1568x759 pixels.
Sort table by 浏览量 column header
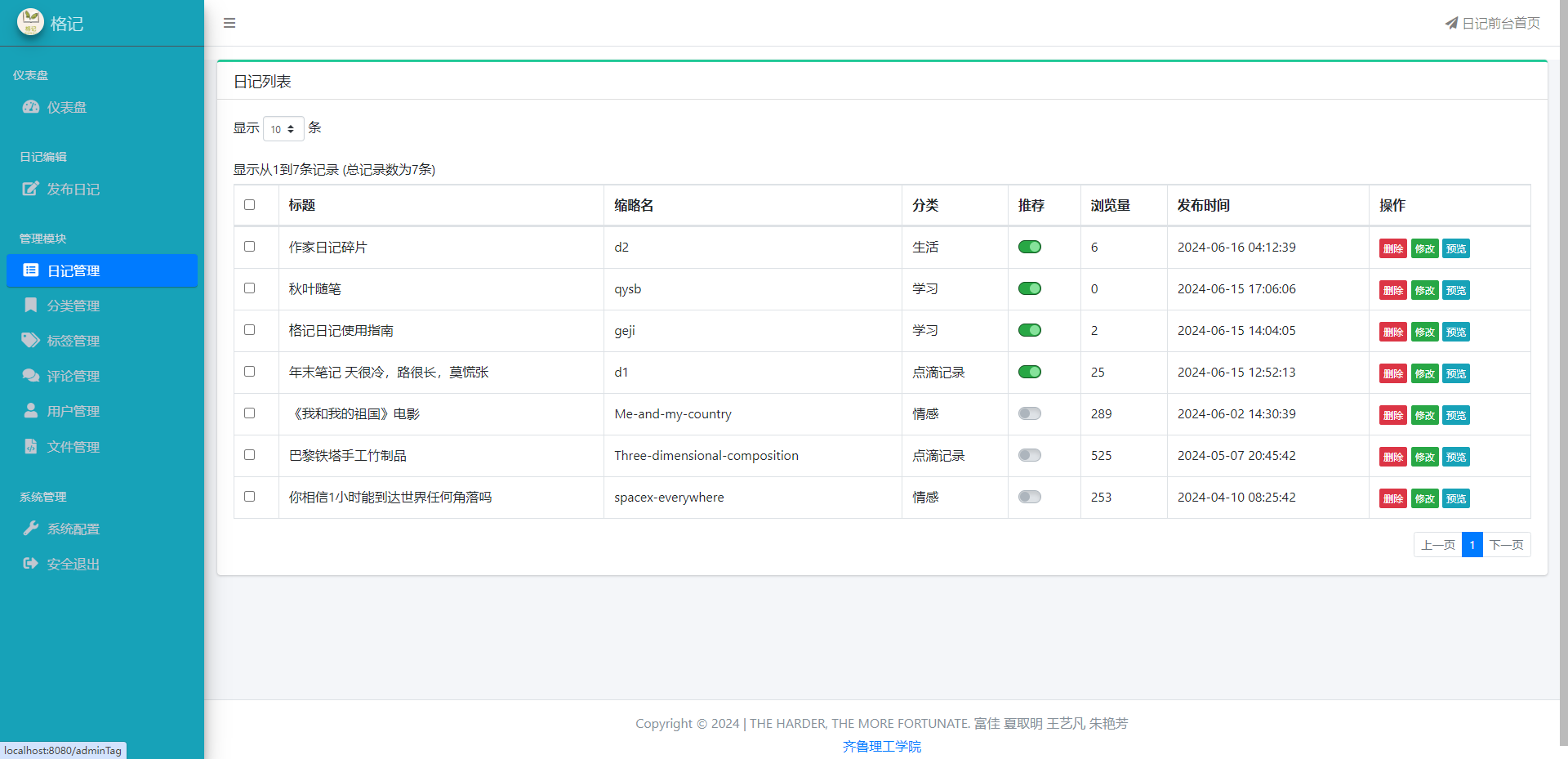coord(1110,205)
